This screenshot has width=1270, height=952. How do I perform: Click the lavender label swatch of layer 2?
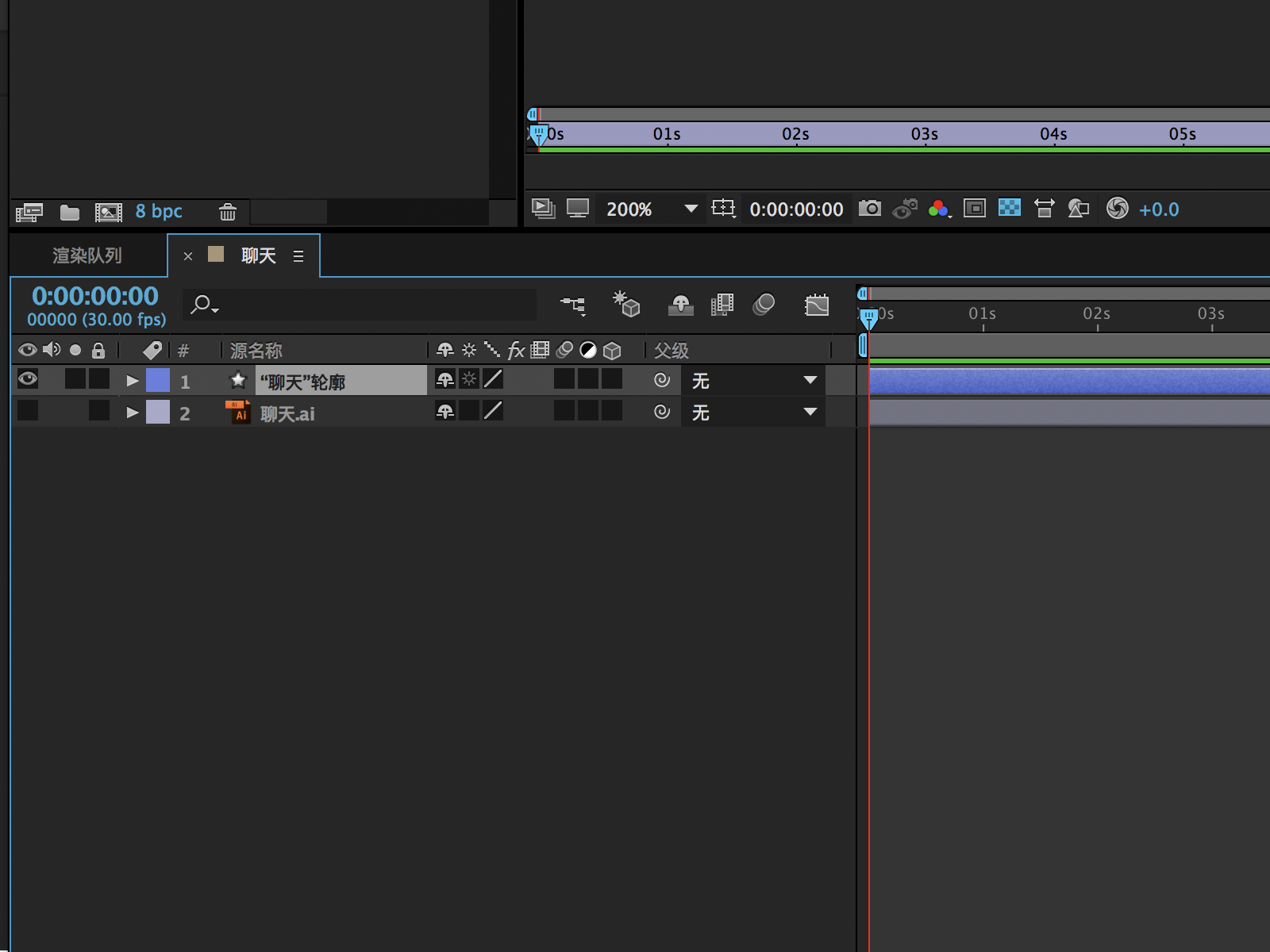point(158,412)
